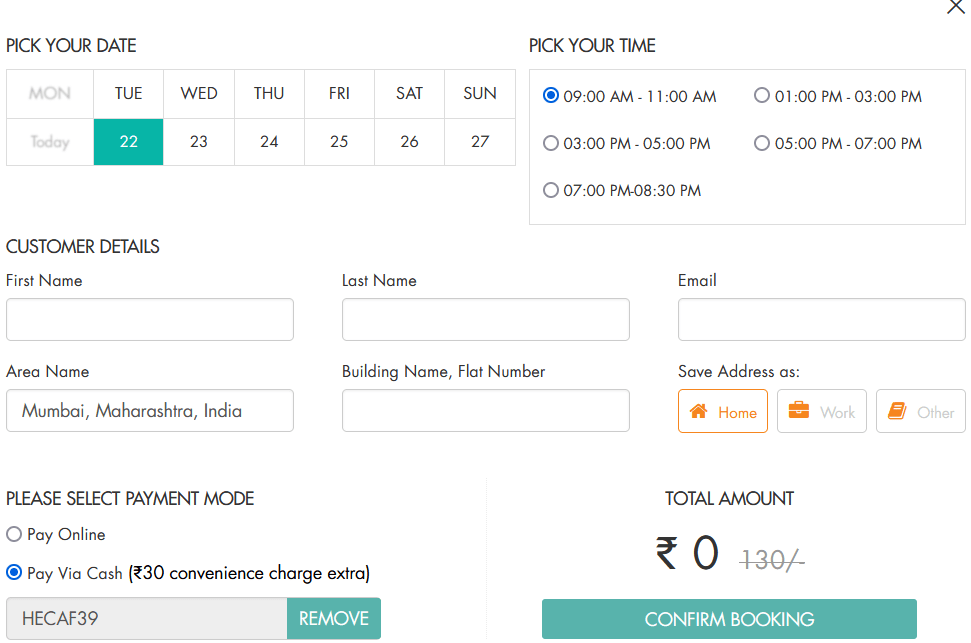Choose the 01:00 PM - 03:00 PM time

(x=762, y=96)
